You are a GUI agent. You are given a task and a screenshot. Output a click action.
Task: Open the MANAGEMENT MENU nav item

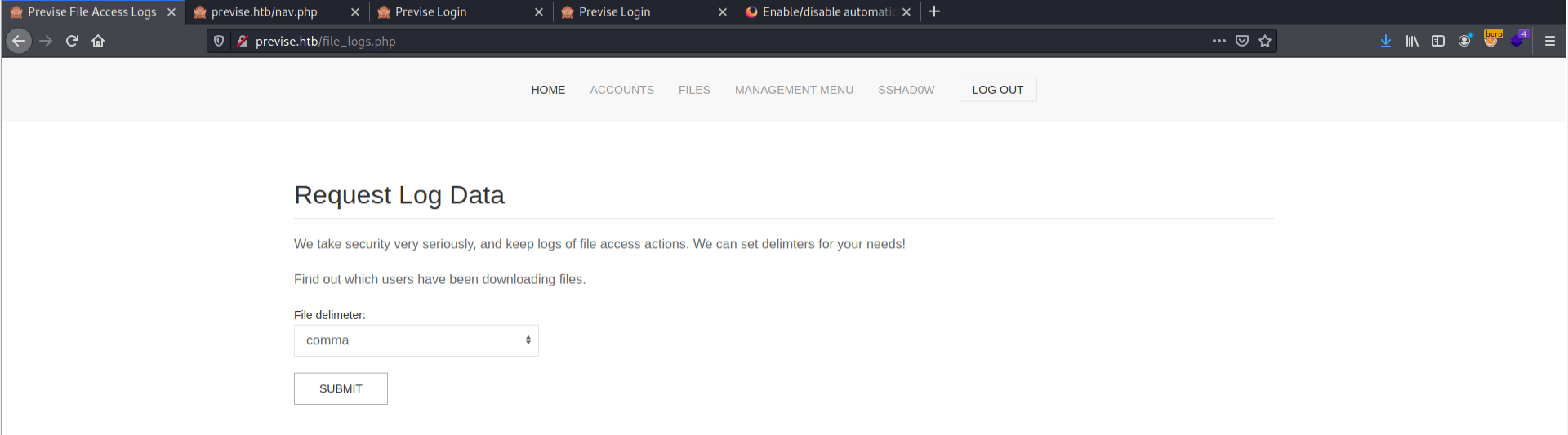pos(794,90)
